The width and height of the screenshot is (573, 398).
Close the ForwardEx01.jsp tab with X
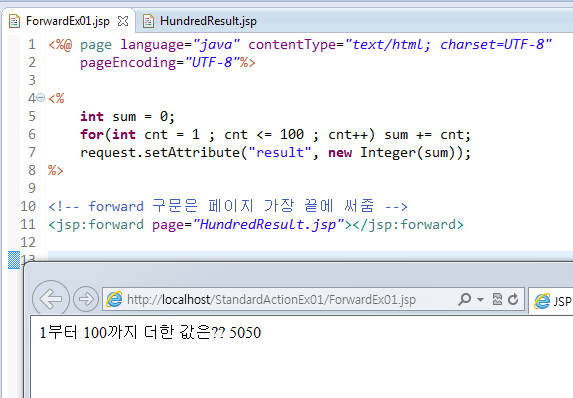pos(123,21)
